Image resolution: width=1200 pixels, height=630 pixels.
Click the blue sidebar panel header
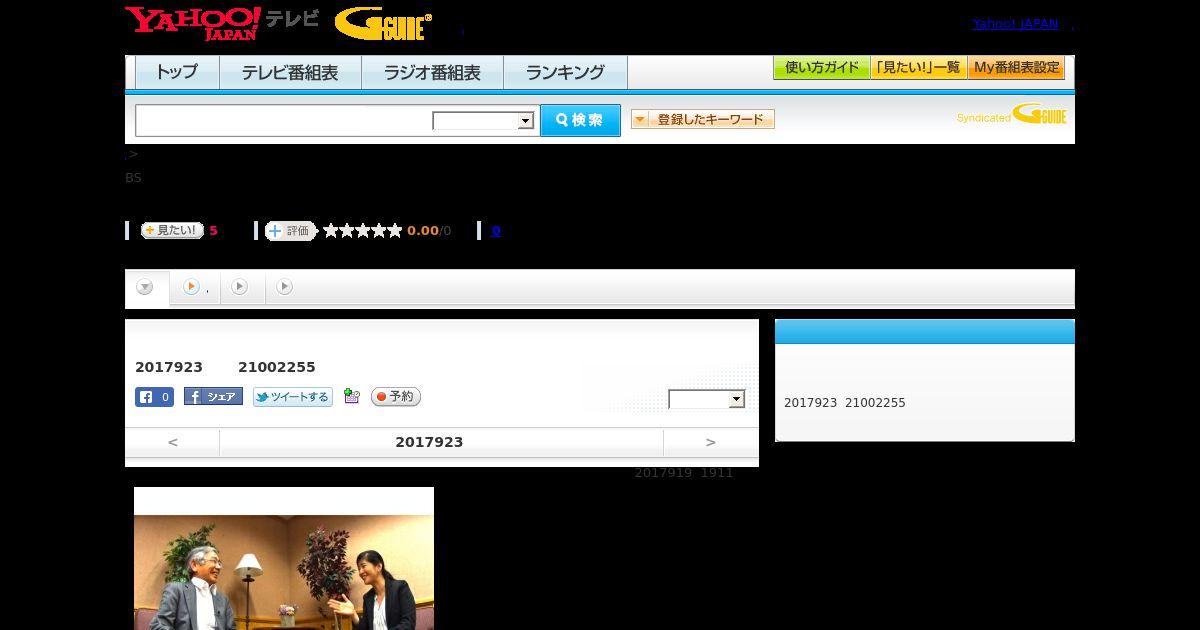pyautogui.click(x=925, y=332)
